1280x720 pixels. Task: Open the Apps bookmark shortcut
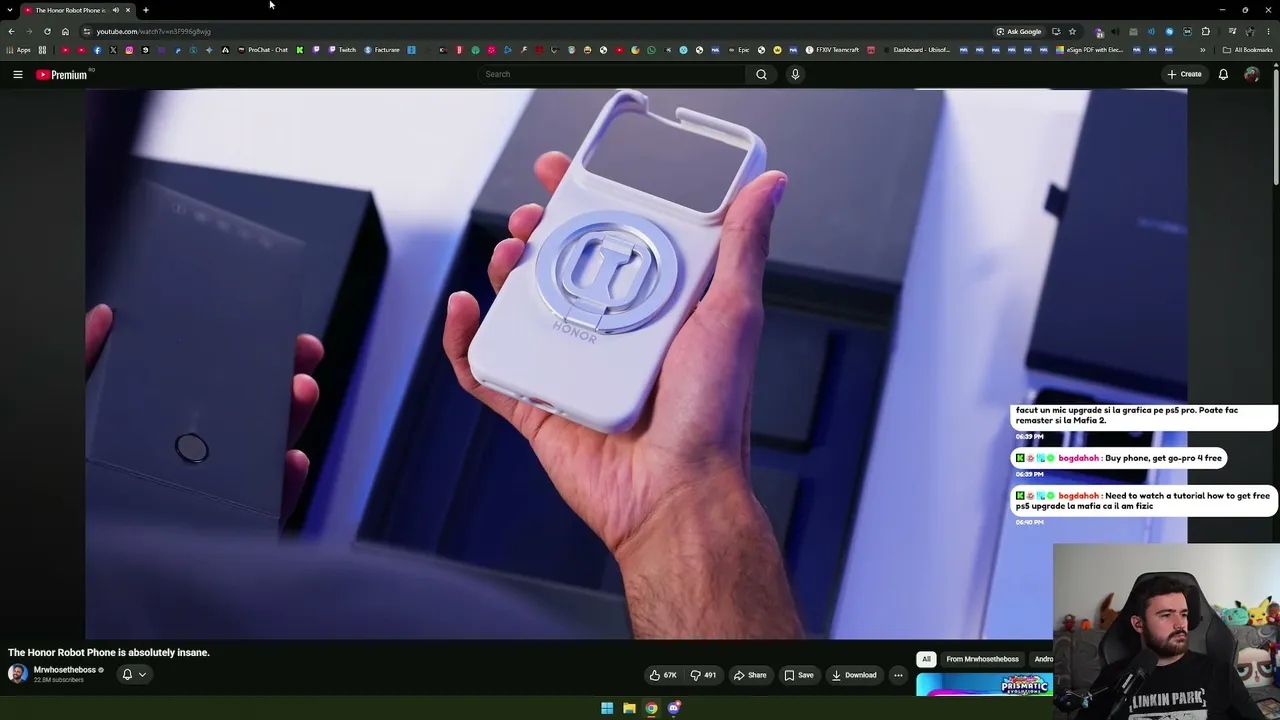(19, 50)
